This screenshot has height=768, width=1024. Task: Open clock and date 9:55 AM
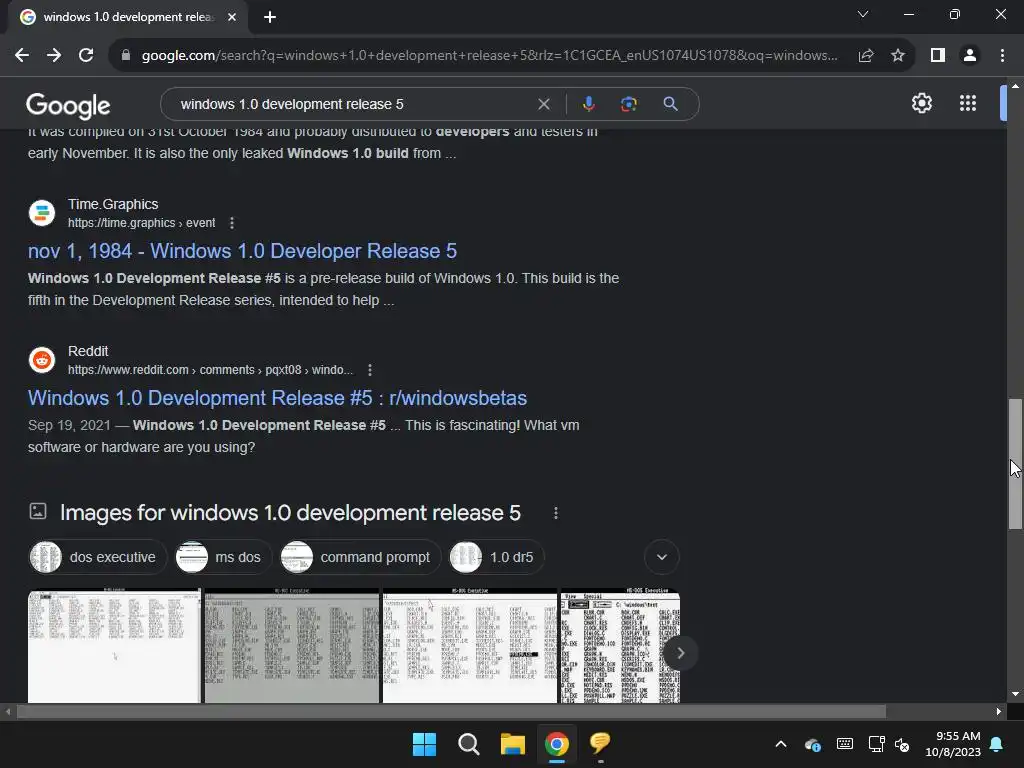pyautogui.click(x=953, y=744)
